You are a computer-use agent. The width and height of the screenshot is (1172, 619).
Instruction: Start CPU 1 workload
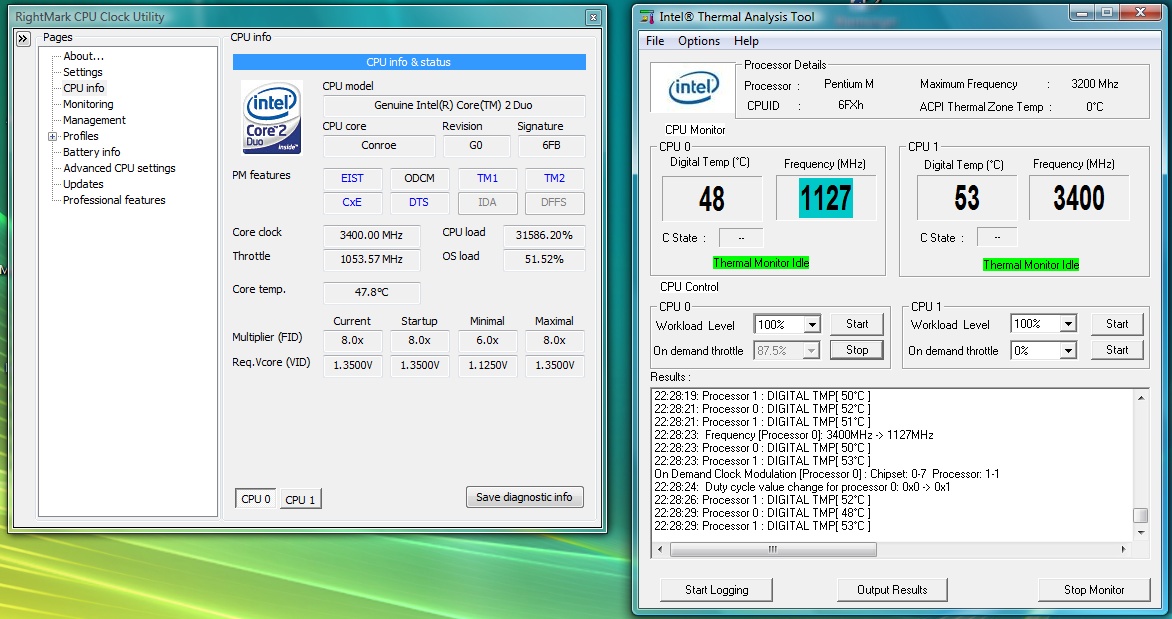pyautogui.click(x=1117, y=324)
